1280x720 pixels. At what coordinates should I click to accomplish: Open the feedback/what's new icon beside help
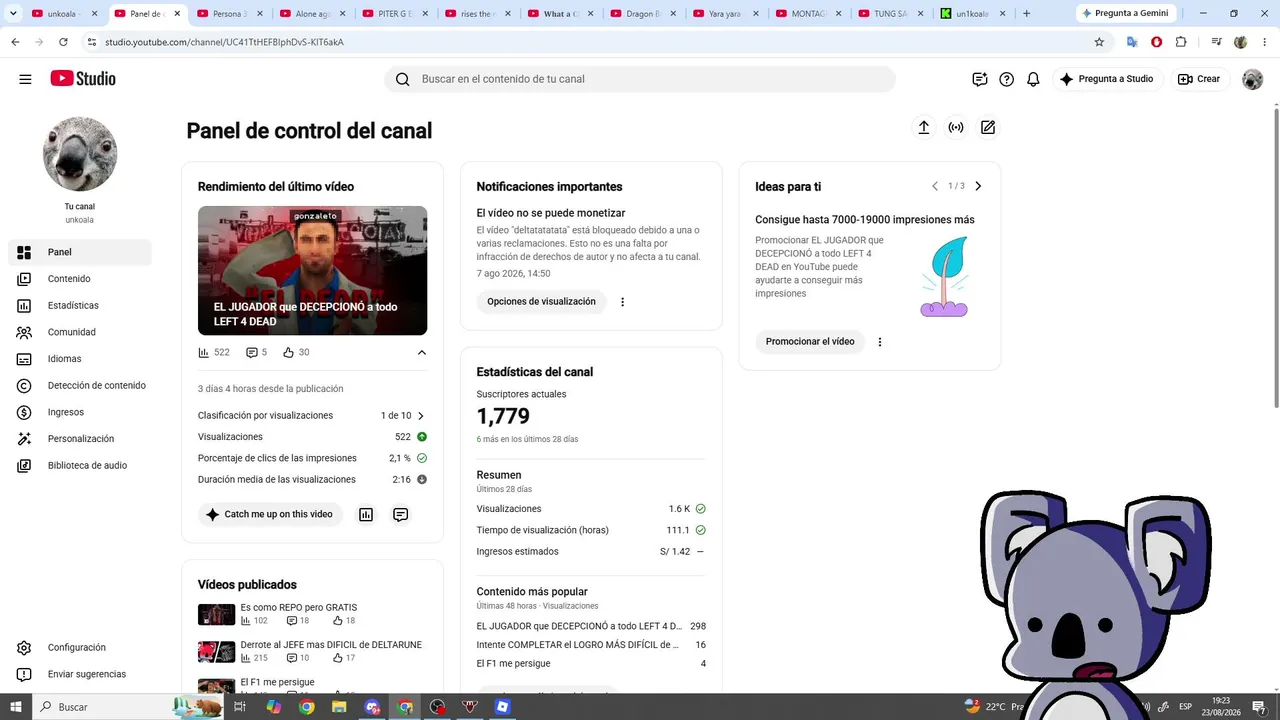(979, 79)
